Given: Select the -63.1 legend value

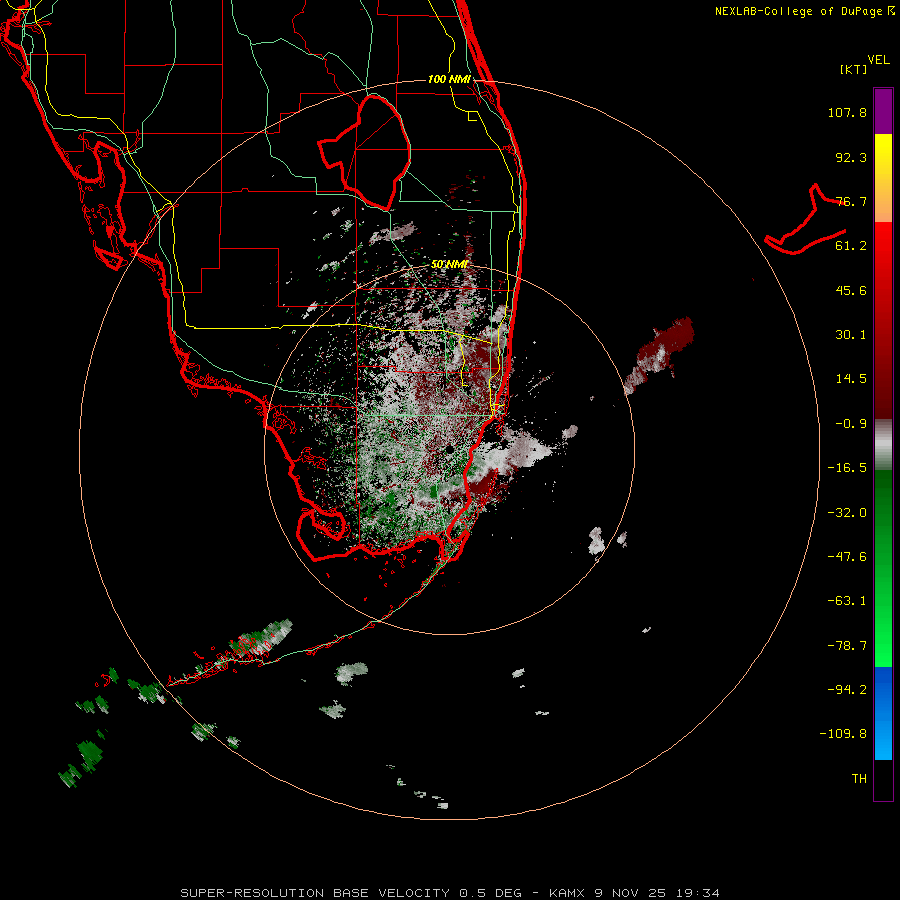Looking at the screenshot, I should coord(847,601).
